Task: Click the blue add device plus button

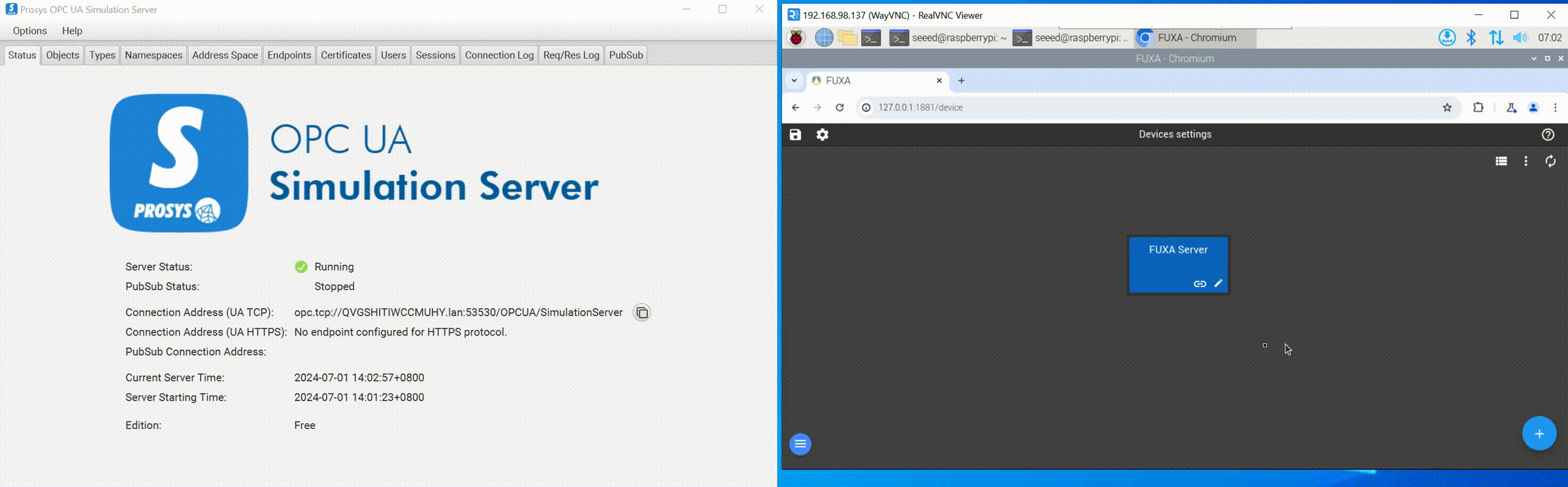Action: (1539, 433)
